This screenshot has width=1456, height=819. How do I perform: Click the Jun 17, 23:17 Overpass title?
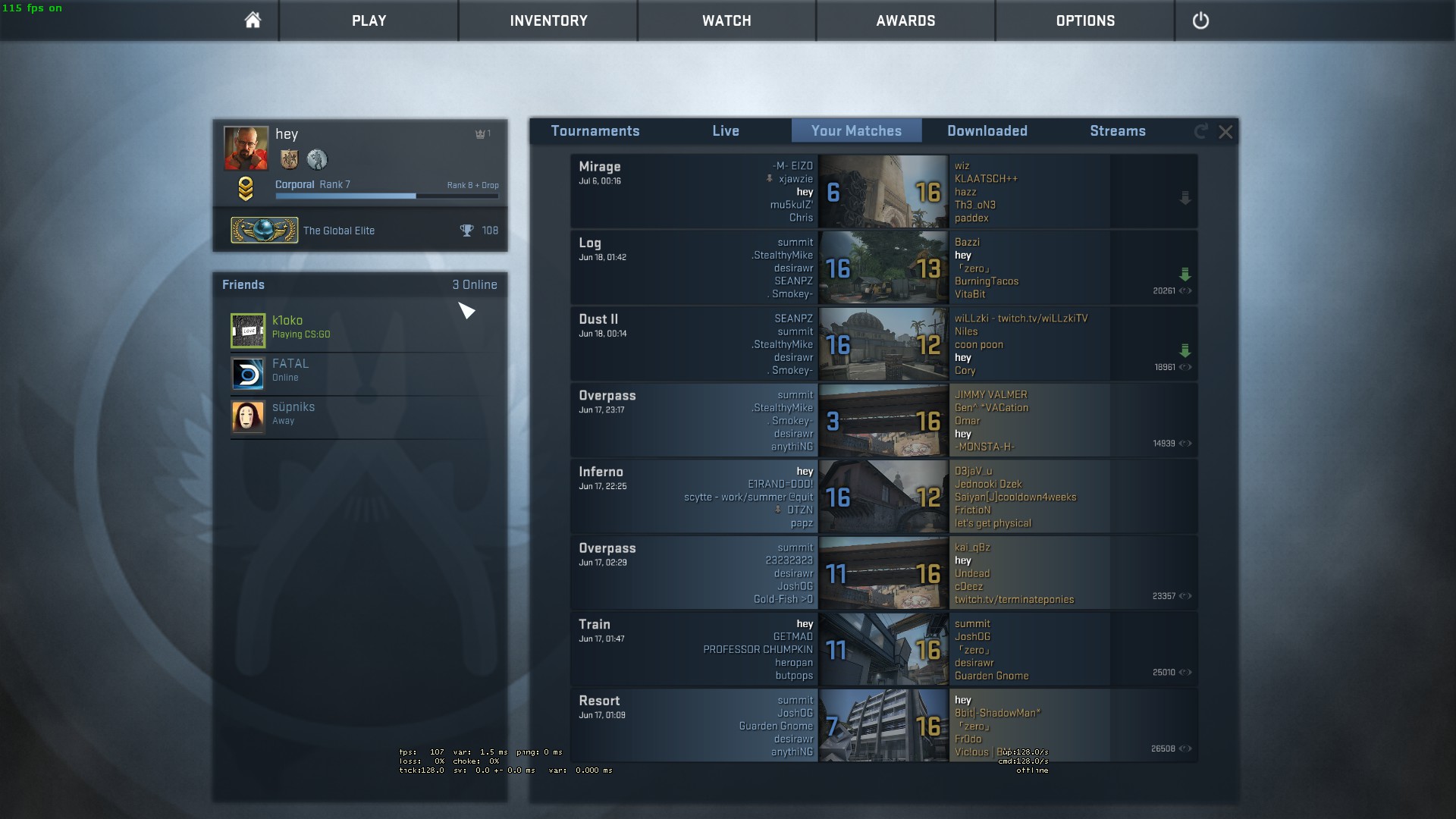(607, 396)
